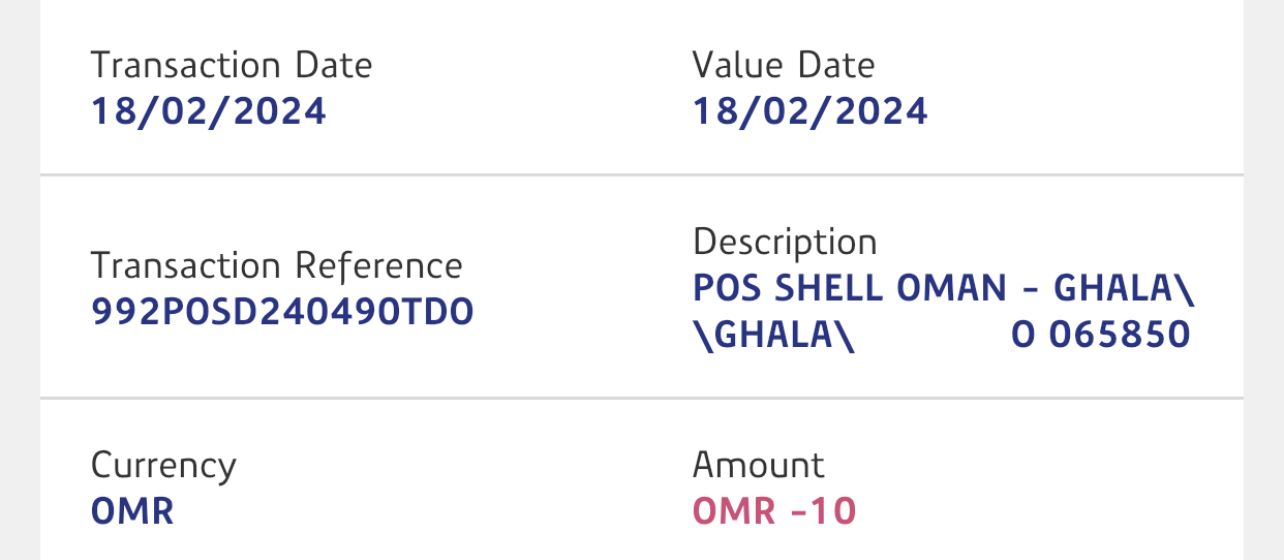1284x560 pixels.
Task: Select the 18/02/2024 under Value Date
Action: tap(810, 111)
